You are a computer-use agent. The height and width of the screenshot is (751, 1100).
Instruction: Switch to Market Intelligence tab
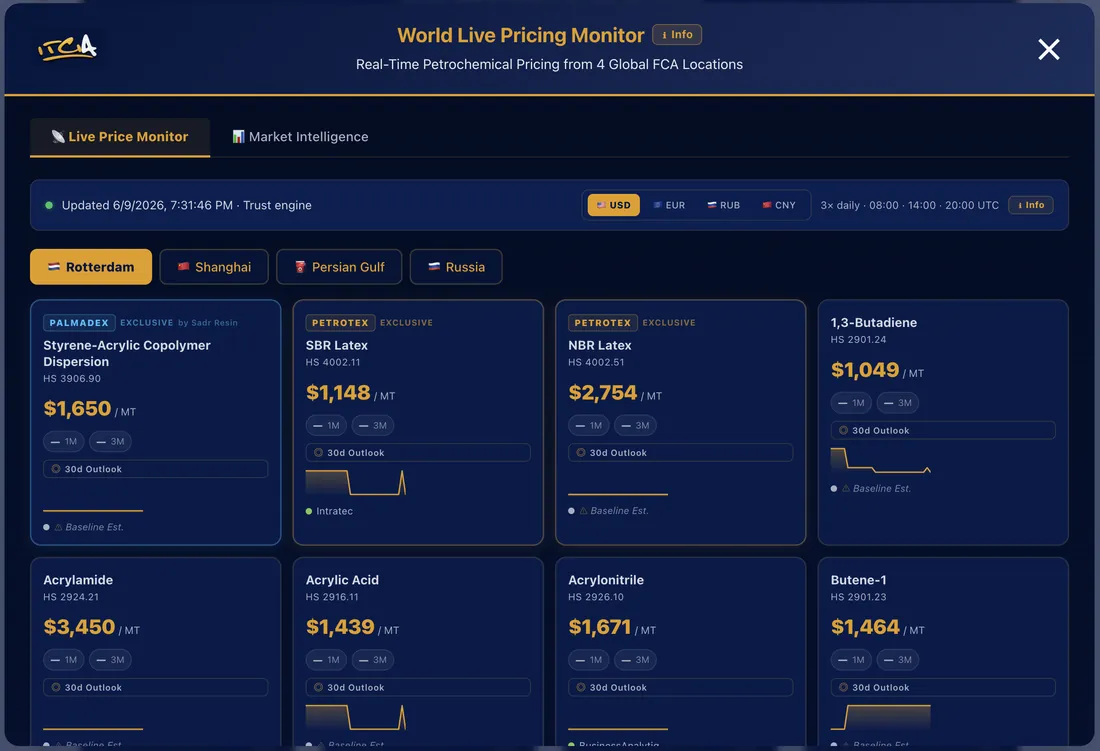coord(300,137)
